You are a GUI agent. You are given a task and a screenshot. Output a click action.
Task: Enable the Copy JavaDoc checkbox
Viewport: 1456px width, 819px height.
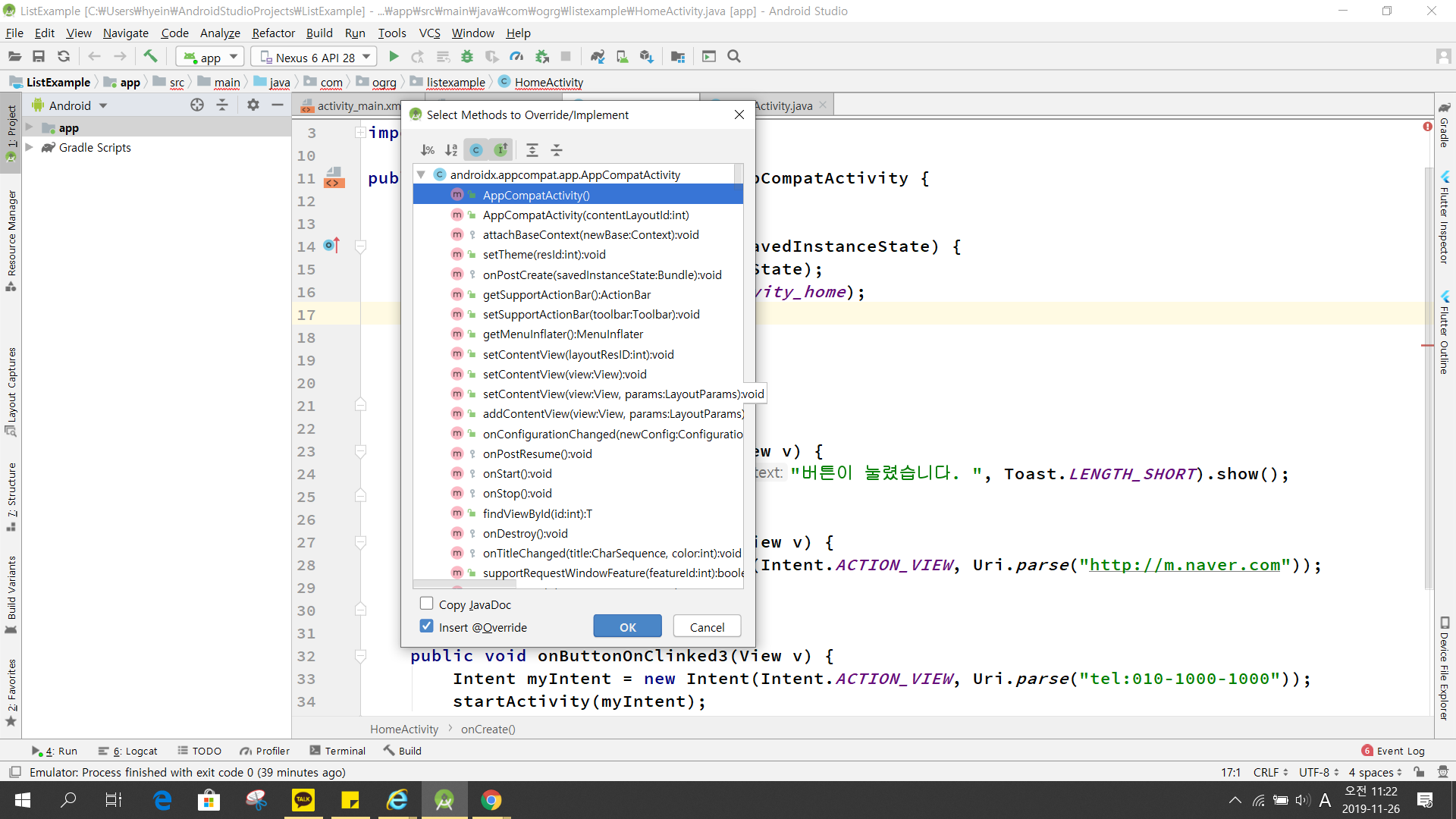427,604
